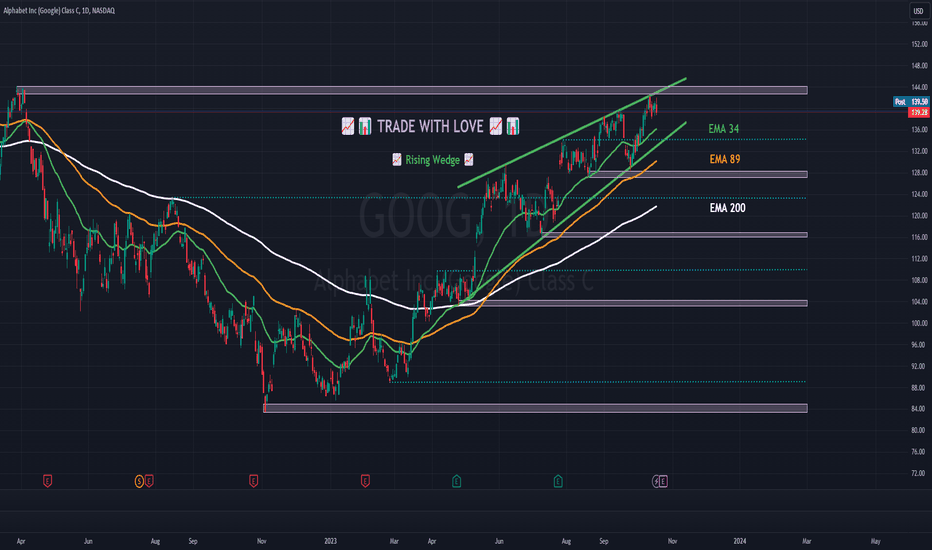The width and height of the screenshot is (932, 550).
Task: Select the support zone rectangle near 84.00
Action: pos(536,408)
